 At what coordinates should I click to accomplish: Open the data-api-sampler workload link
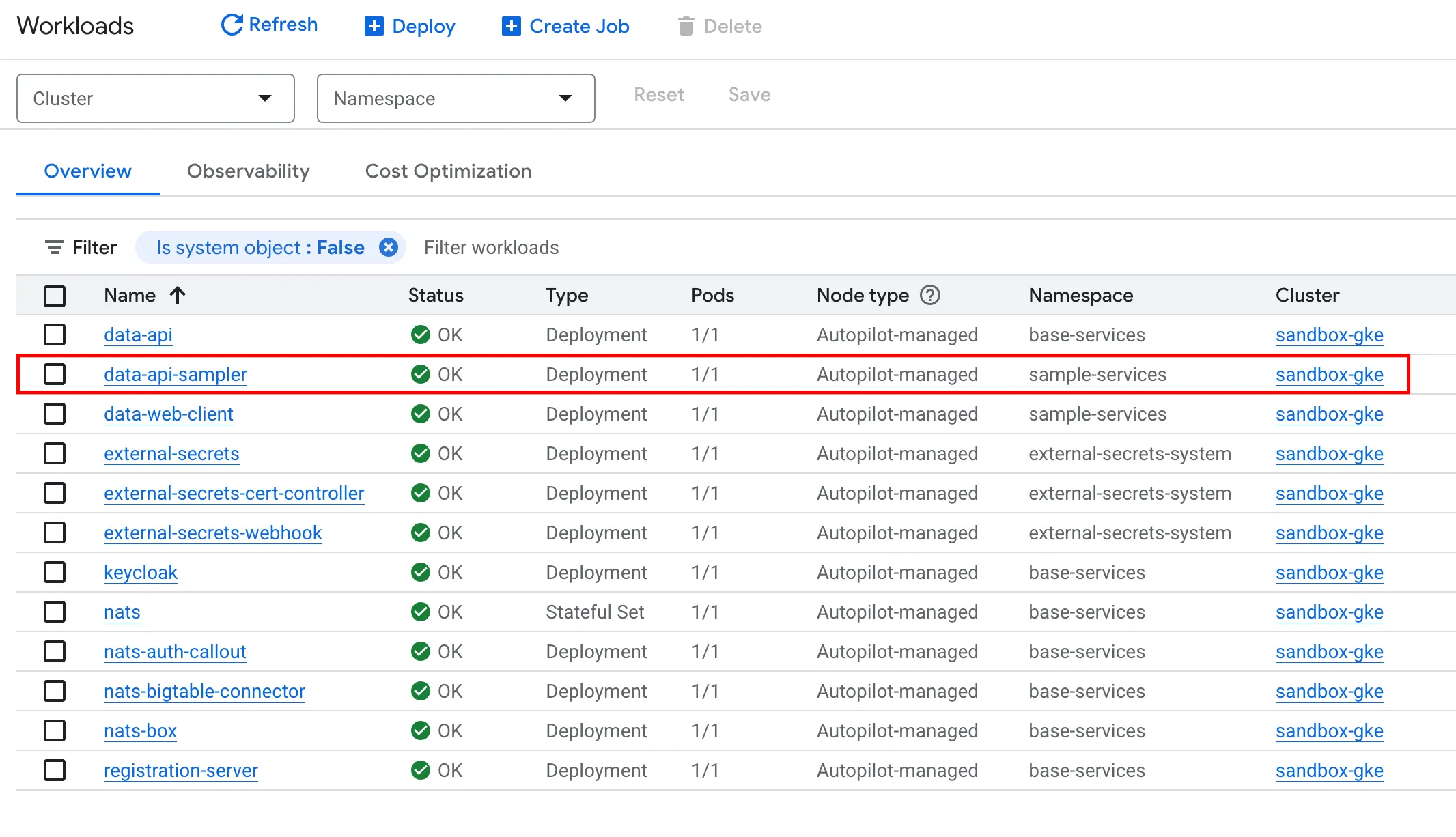click(176, 374)
